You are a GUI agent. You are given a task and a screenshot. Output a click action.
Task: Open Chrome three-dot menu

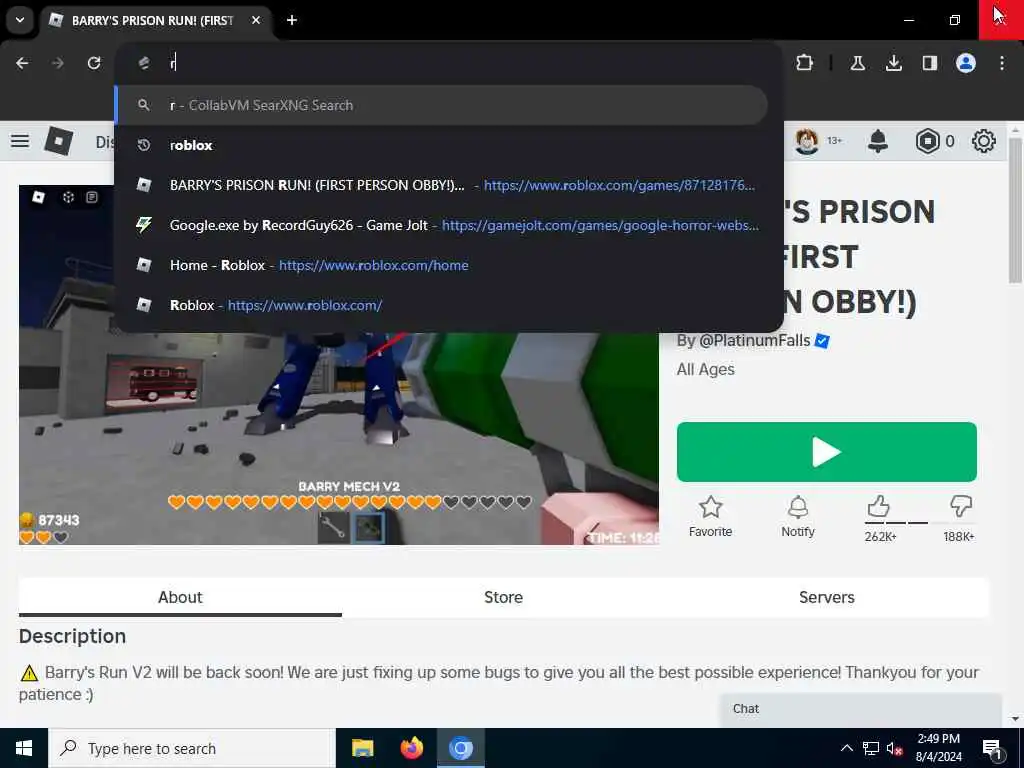tap(1002, 63)
